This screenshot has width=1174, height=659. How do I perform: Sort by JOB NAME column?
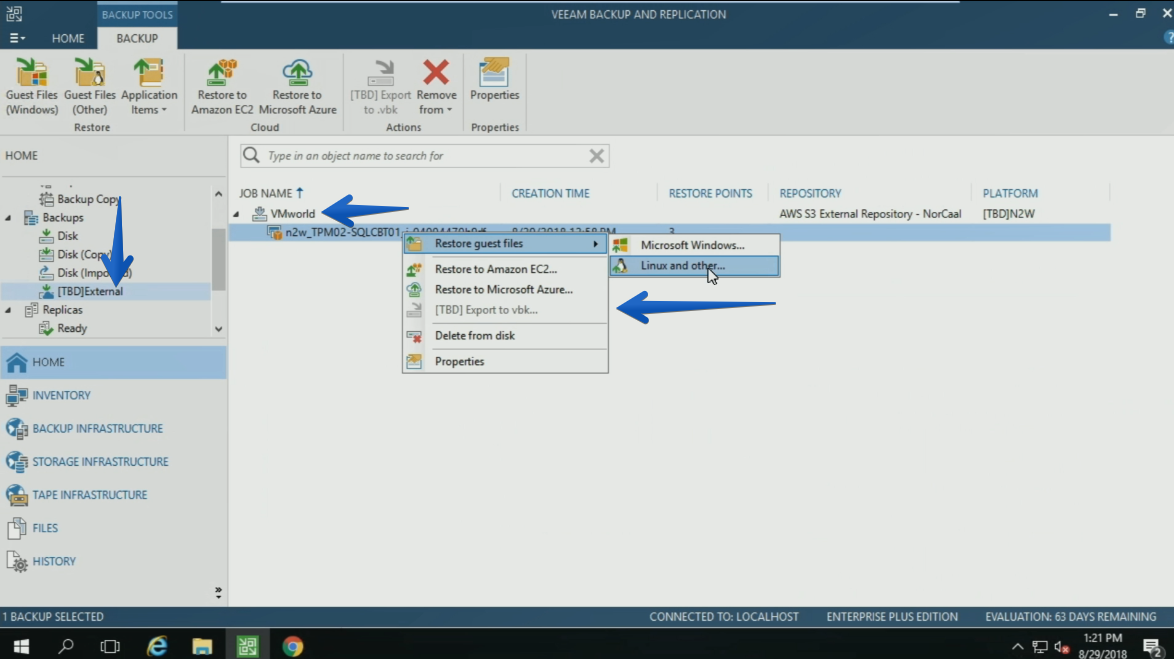pyautogui.click(x=271, y=193)
